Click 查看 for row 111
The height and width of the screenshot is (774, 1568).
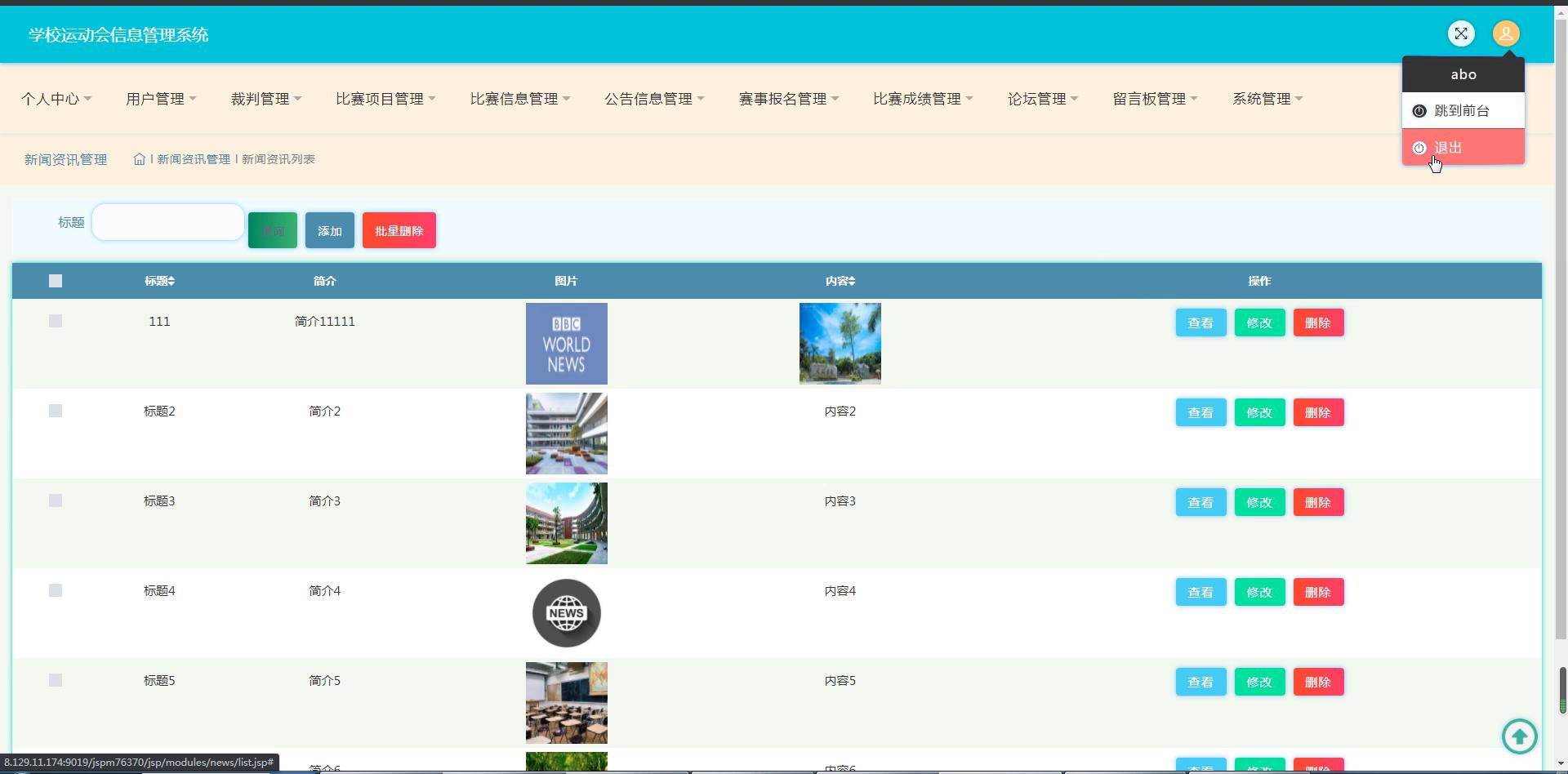click(1200, 322)
